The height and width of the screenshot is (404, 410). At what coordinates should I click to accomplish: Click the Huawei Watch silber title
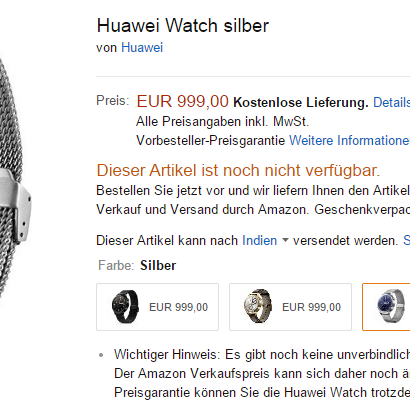pos(183,25)
